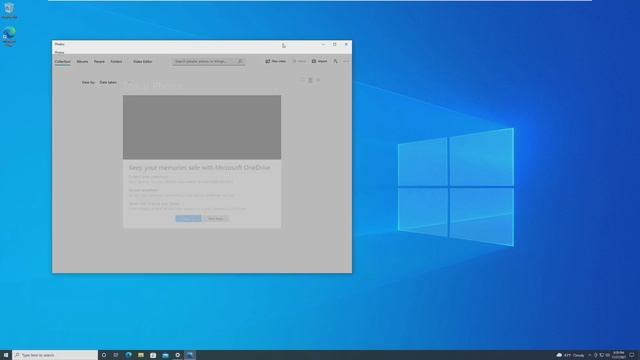Click the taskbar Type here to search box
The height and width of the screenshot is (360, 640).
tap(55, 355)
